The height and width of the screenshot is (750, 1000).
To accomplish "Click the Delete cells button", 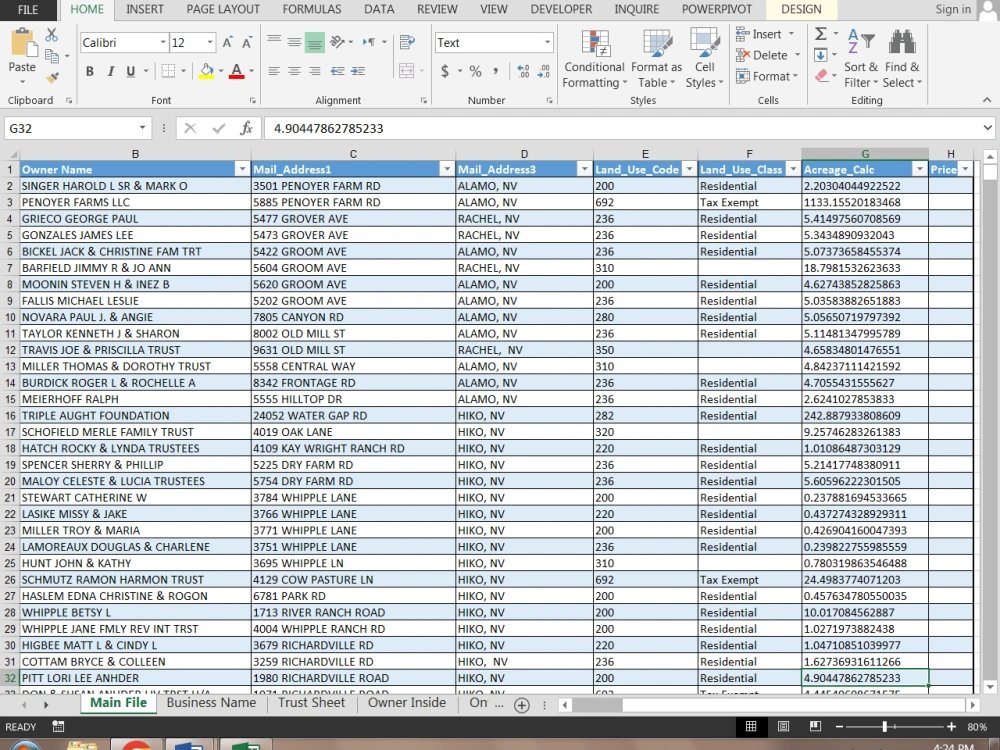I will 768,55.
